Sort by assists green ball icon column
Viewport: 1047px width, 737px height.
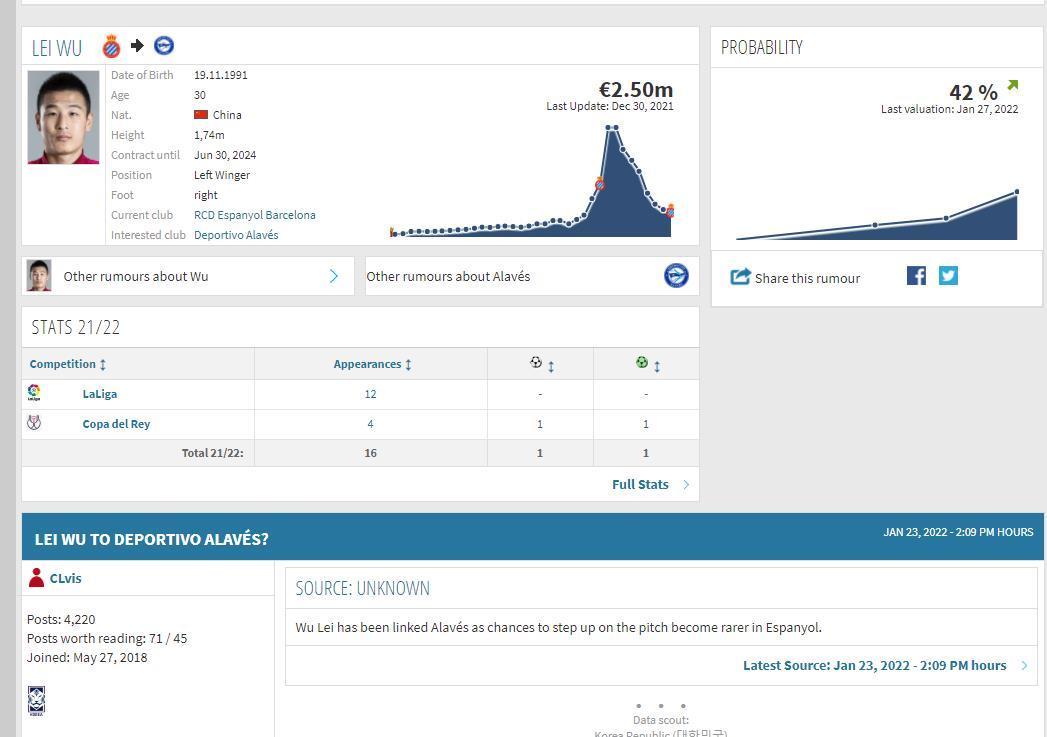647,364
